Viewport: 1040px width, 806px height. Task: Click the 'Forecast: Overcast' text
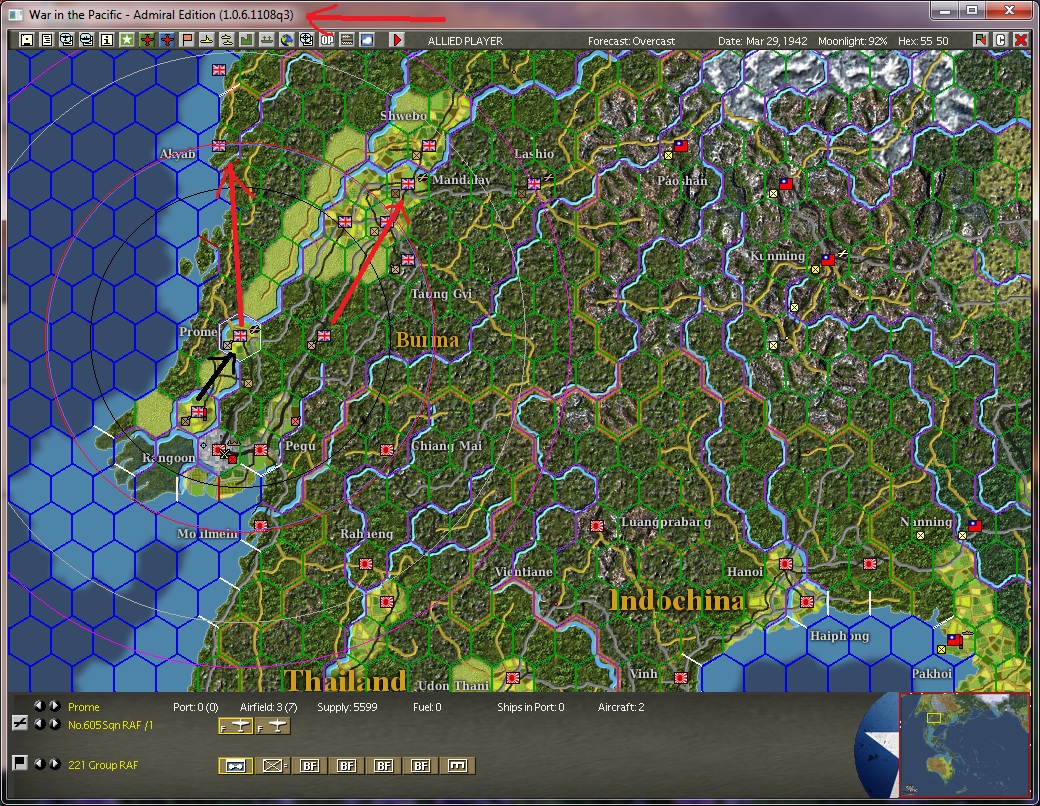(x=631, y=41)
